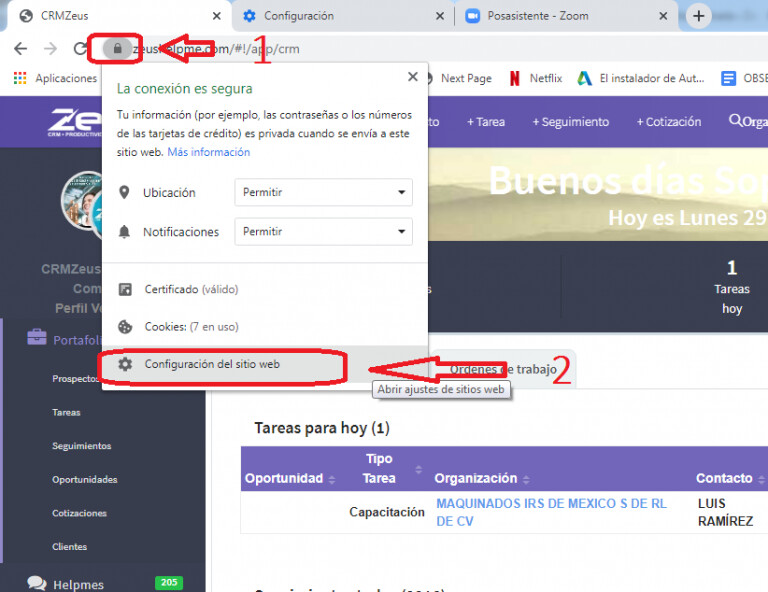
Task: Click the cookie icon
Action: (x=125, y=327)
